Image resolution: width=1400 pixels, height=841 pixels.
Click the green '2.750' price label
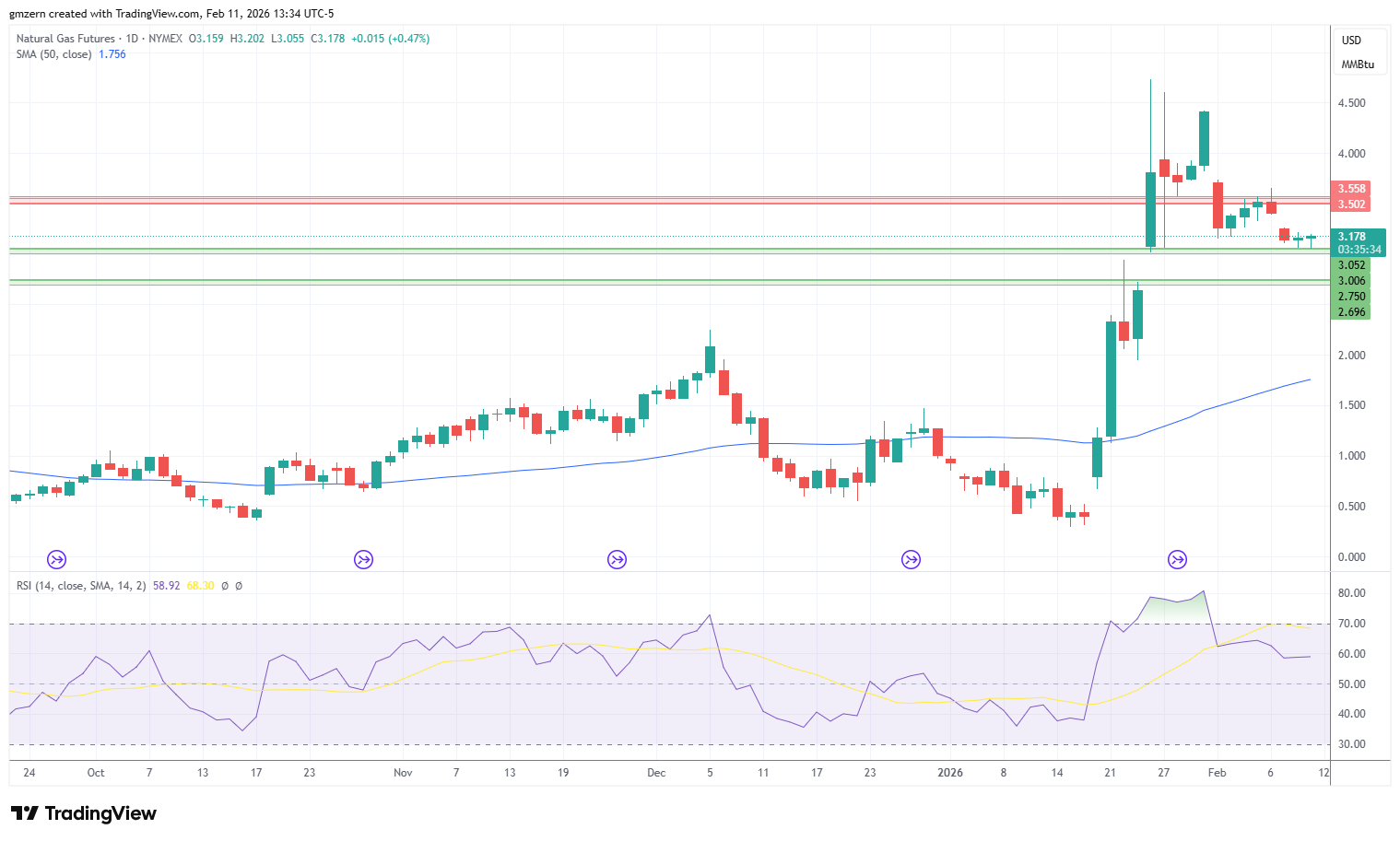[1351, 297]
